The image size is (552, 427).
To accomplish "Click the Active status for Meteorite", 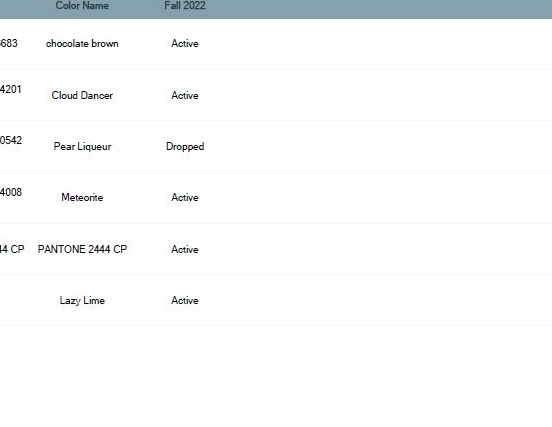I will coord(185,197).
